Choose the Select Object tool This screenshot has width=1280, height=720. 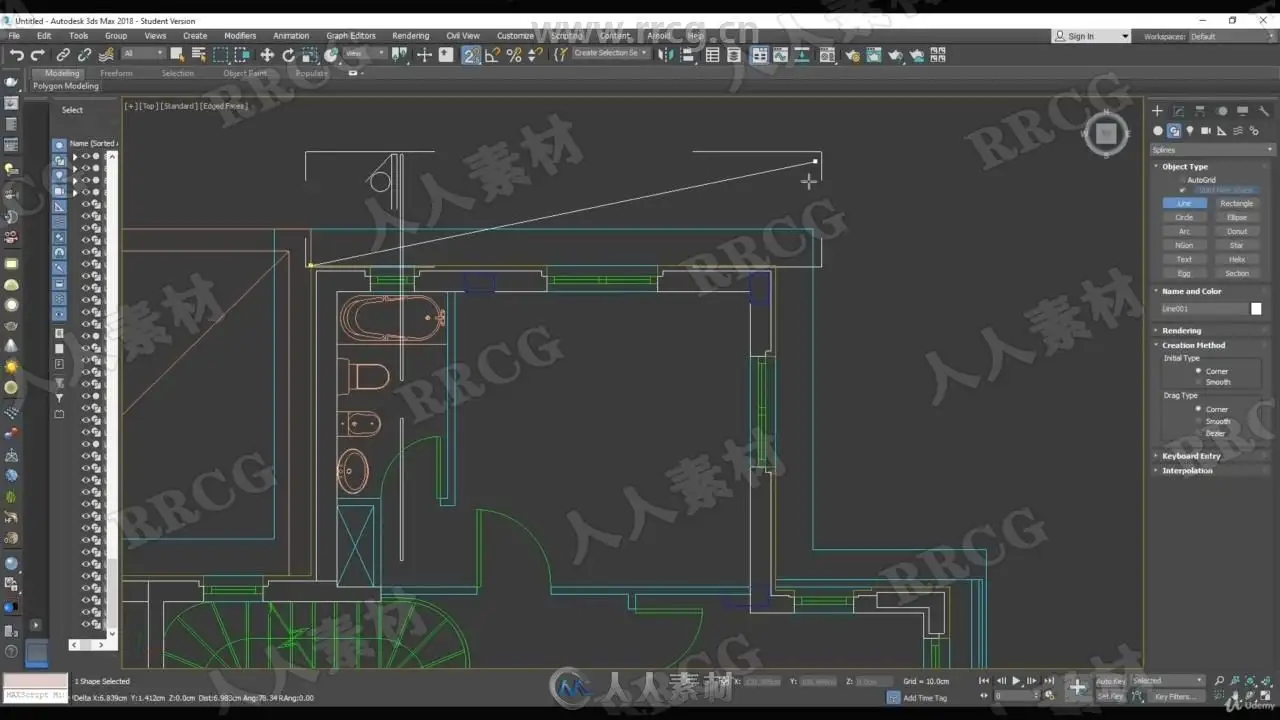[x=177, y=55]
